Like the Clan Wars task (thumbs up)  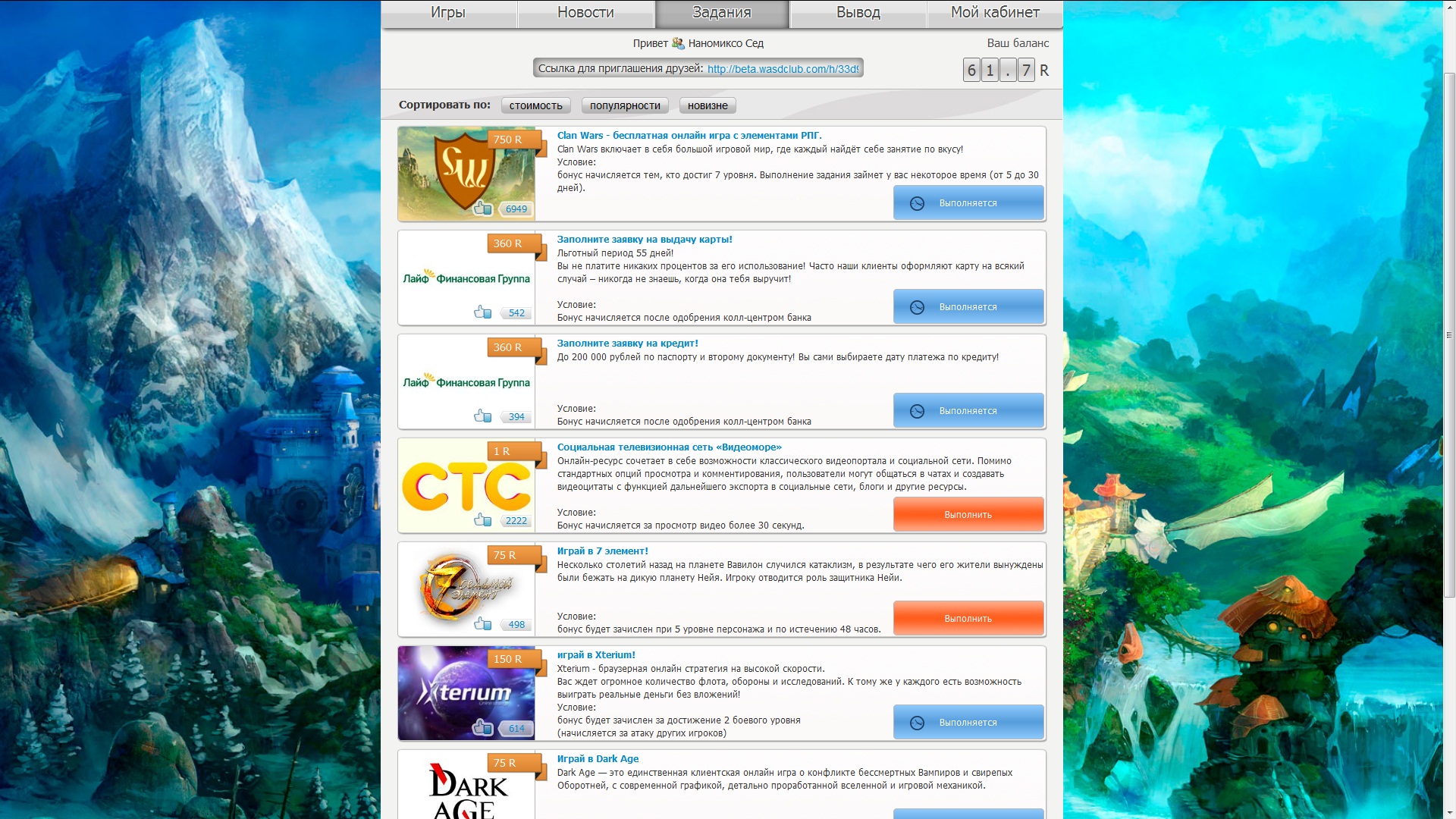pyautogui.click(x=482, y=208)
